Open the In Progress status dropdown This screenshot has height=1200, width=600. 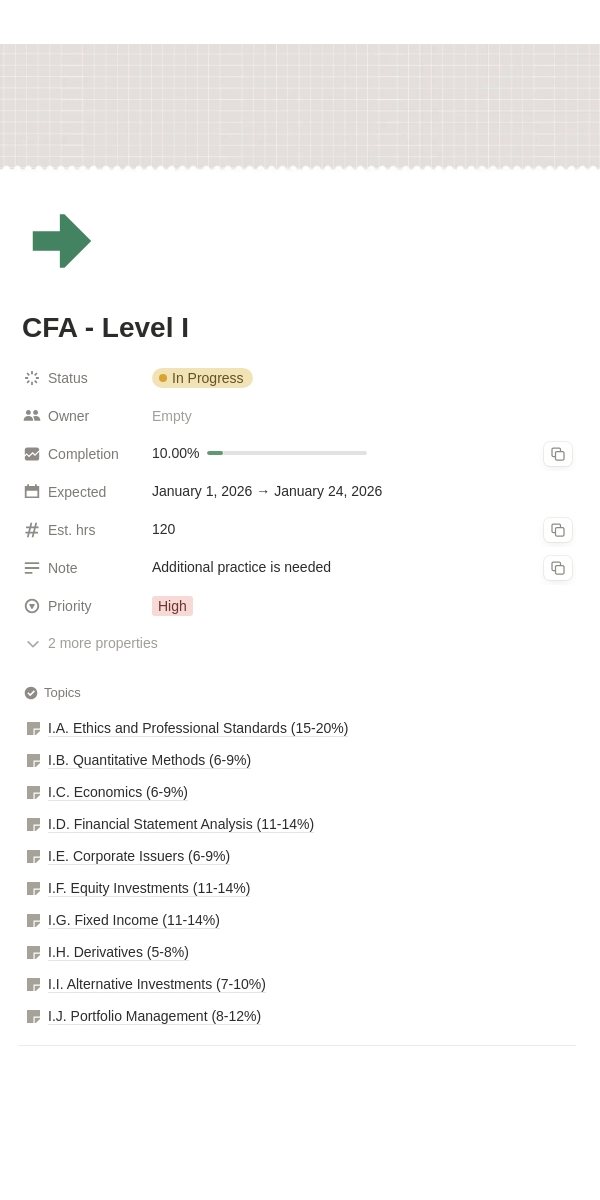point(202,378)
